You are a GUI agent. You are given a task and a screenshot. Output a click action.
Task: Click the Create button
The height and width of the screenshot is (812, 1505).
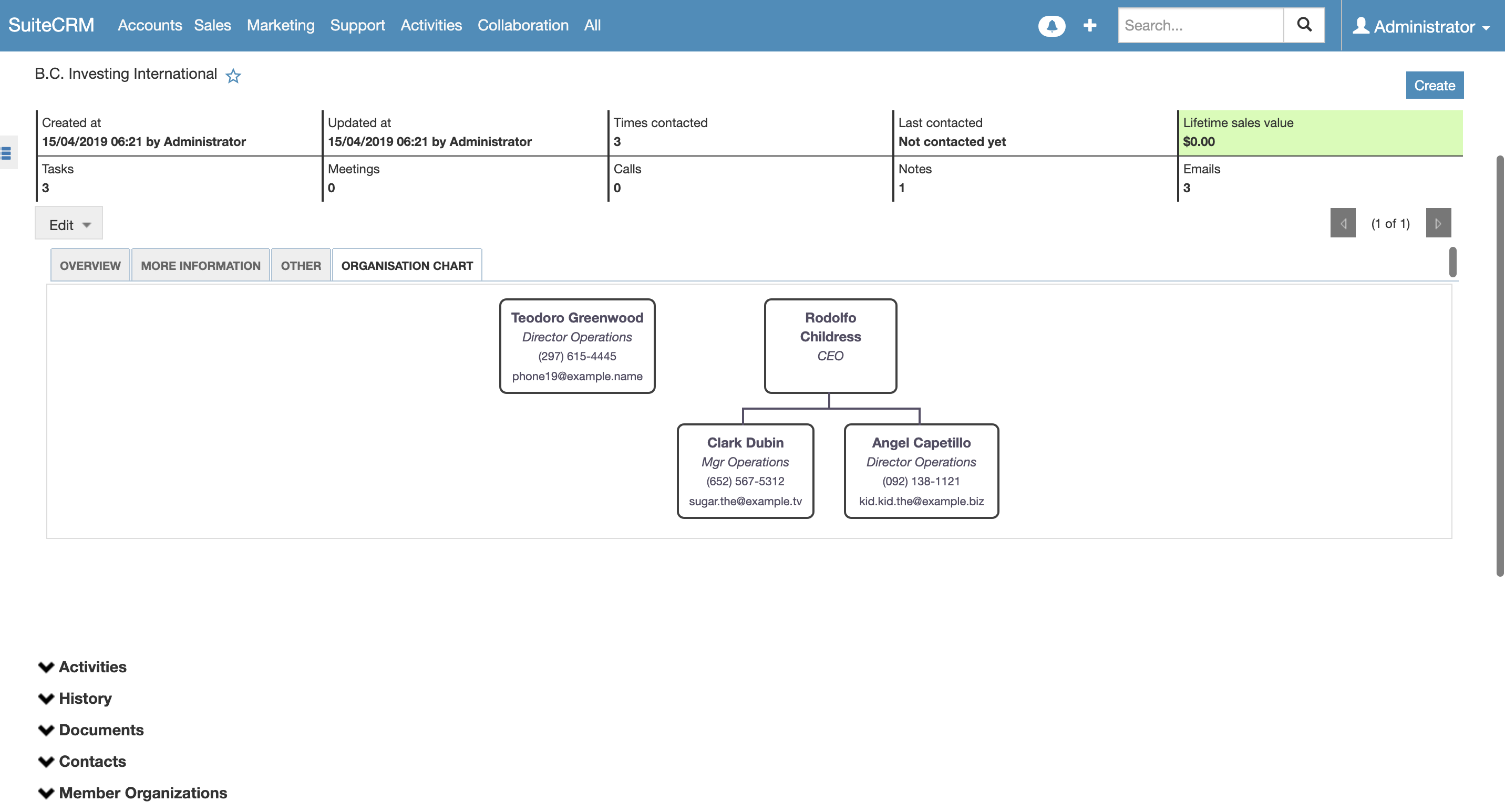1435,85
